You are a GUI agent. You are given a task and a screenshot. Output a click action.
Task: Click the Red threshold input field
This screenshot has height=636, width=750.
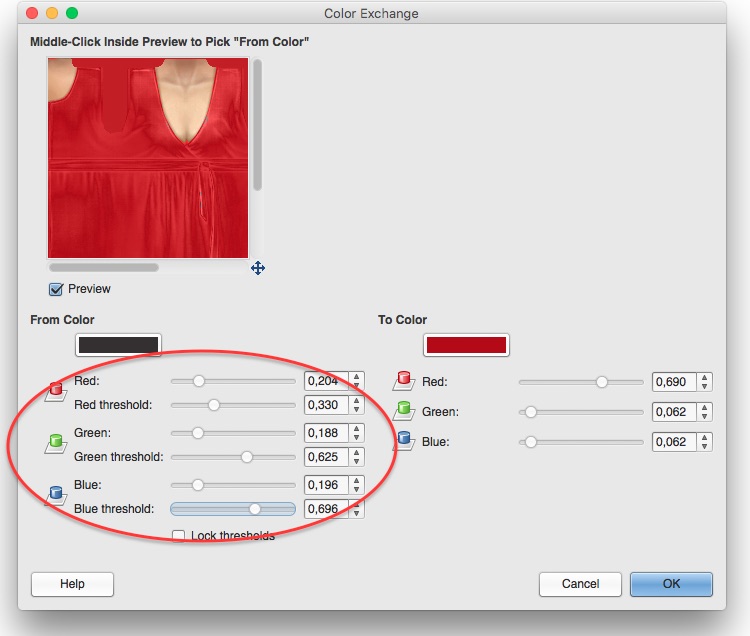coord(326,405)
